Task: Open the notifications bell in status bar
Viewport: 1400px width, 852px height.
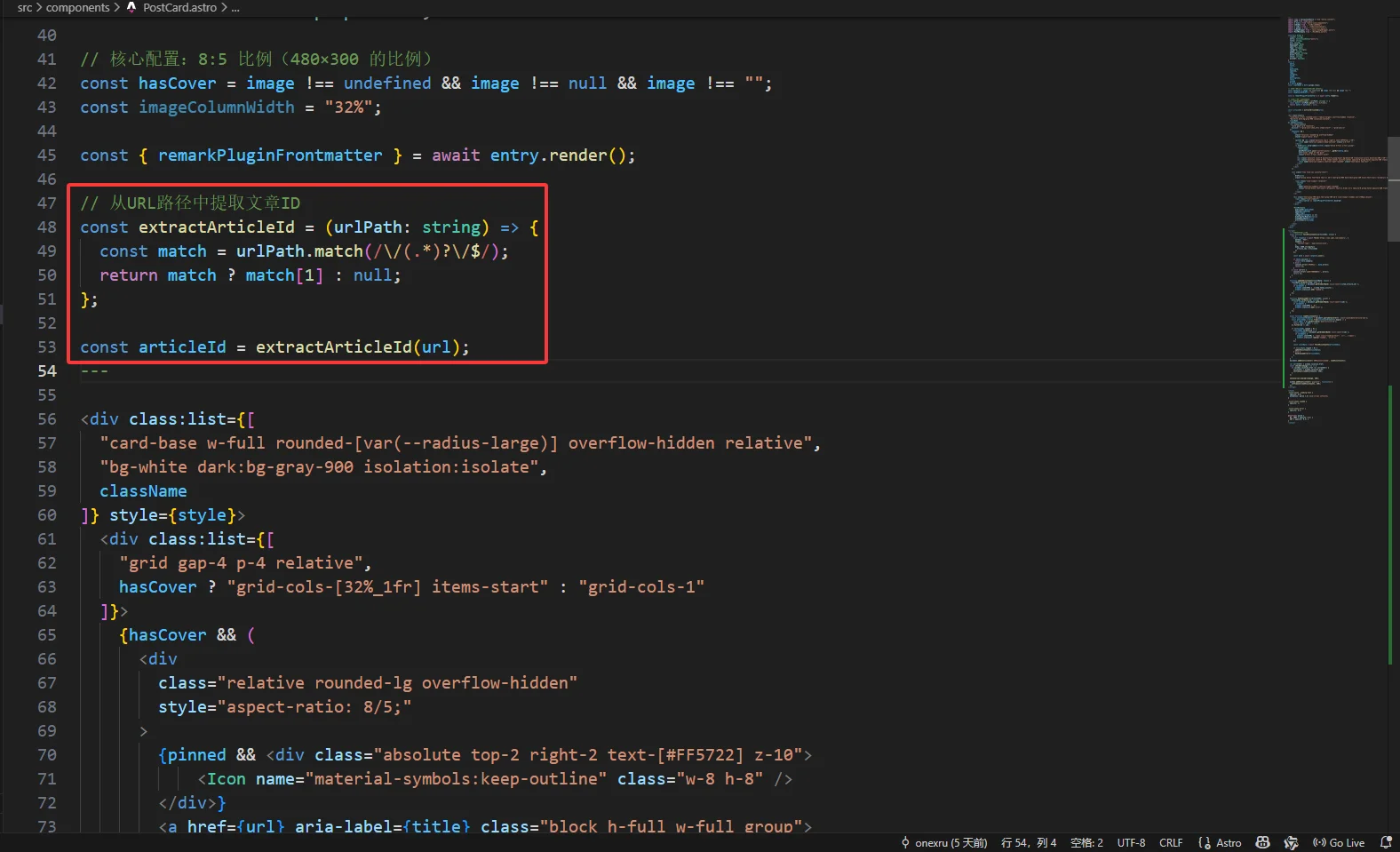Action: click(x=1386, y=842)
